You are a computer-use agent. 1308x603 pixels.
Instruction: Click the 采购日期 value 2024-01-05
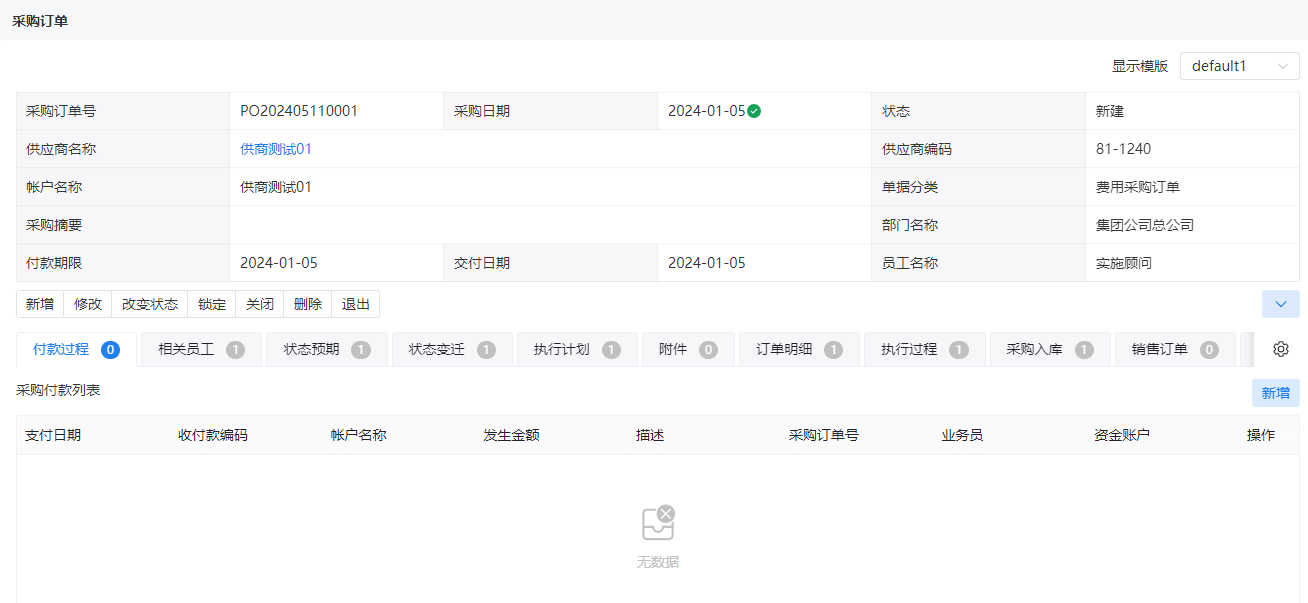tap(707, 111)
